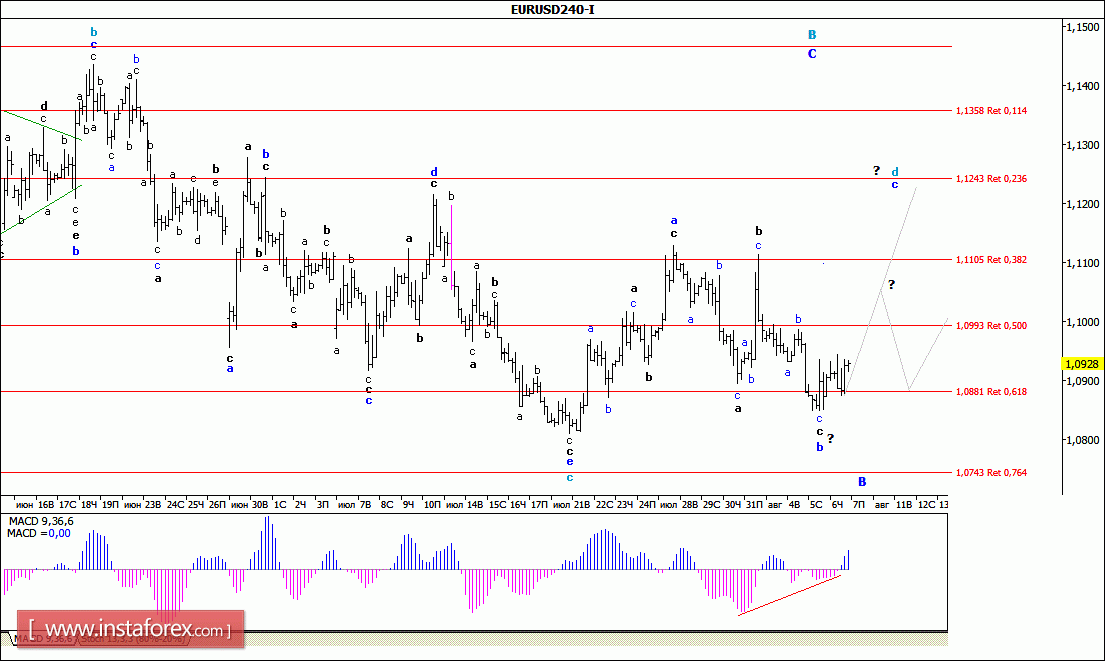The height and width of the screenshot is (661, 1105).
Task: Click the MACD 9,36,6 indicator label
Action: tap(40, 521)
